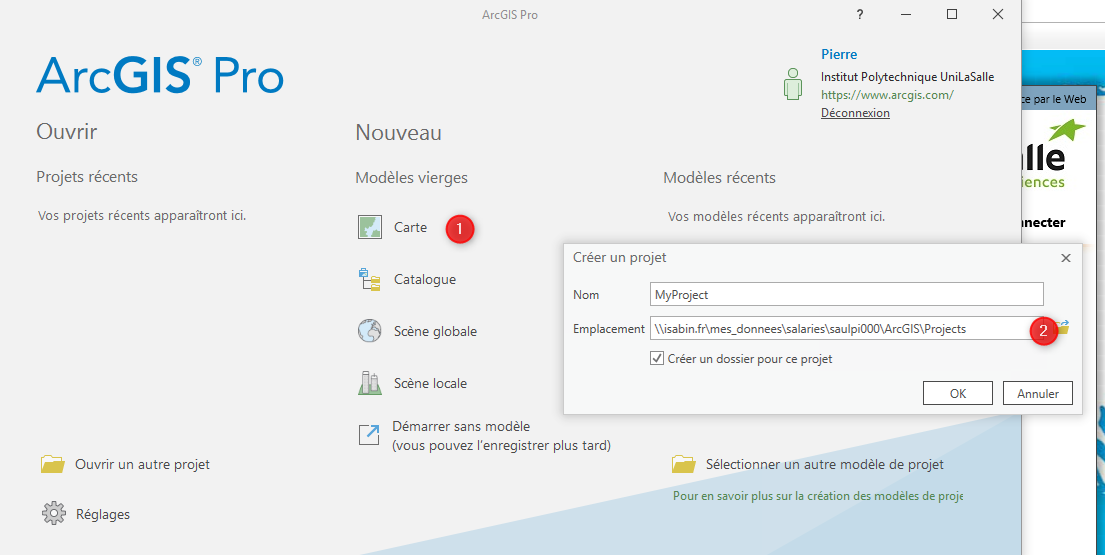Close the Créer un projet dialog

[1066, 258]
